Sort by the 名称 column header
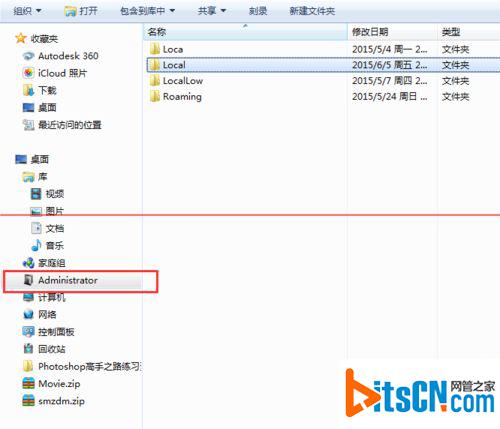Screen dimensions: 500x429 click(246, 32)
